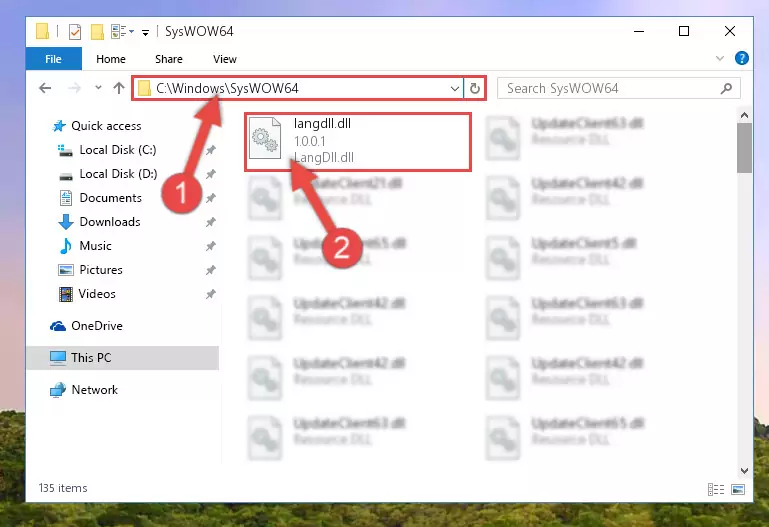Click the scrollbar up arrow in file list
This screenshot has height=527, width=769.
pyautogui.click(x=744, y=116)
